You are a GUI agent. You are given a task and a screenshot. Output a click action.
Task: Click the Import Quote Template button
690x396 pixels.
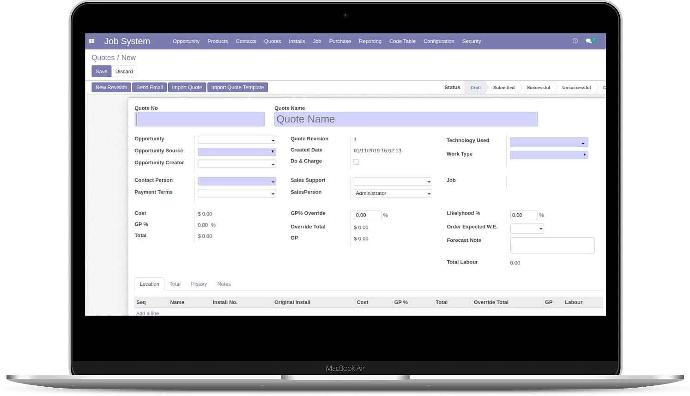pos(238,87)
